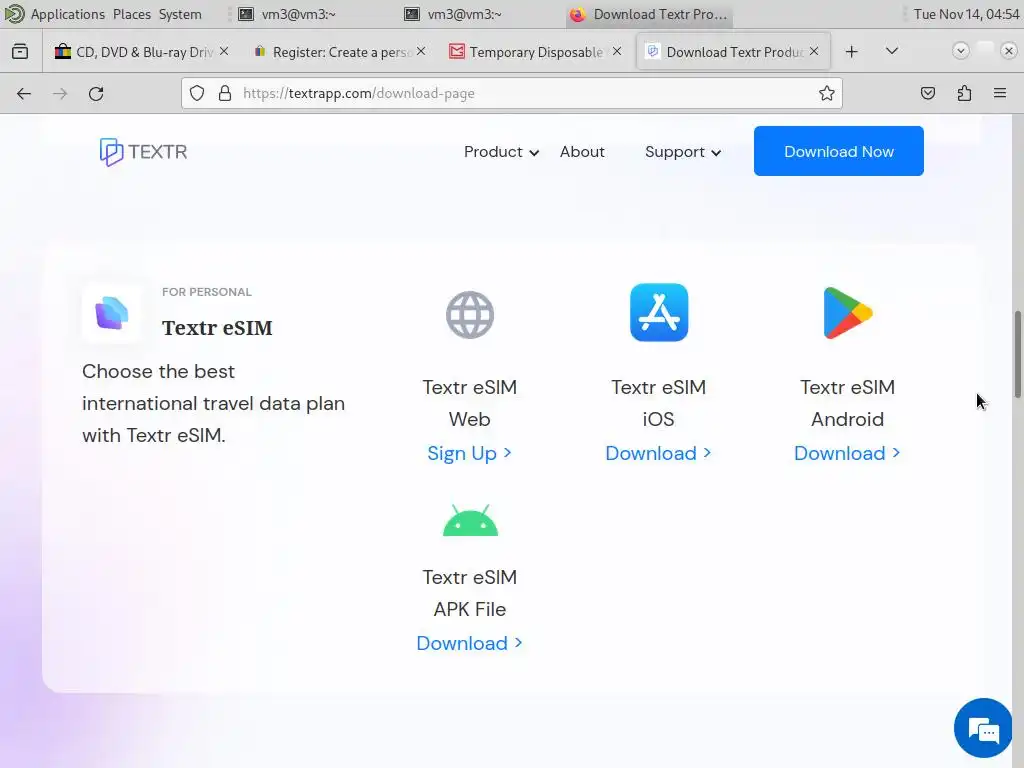Click the FOR PERSONAL label
Screen dimensions: 1024x768
206,292
